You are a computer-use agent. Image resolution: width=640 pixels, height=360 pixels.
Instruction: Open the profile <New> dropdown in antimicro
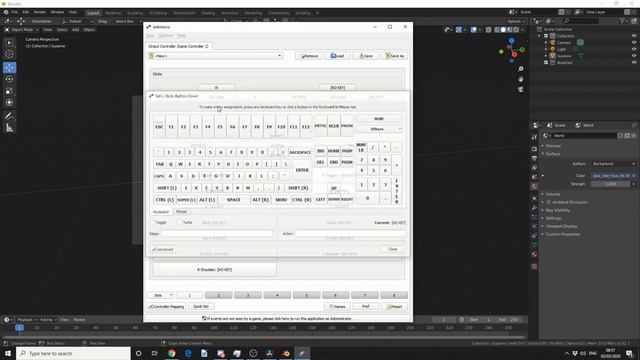[x=216, y=56]
